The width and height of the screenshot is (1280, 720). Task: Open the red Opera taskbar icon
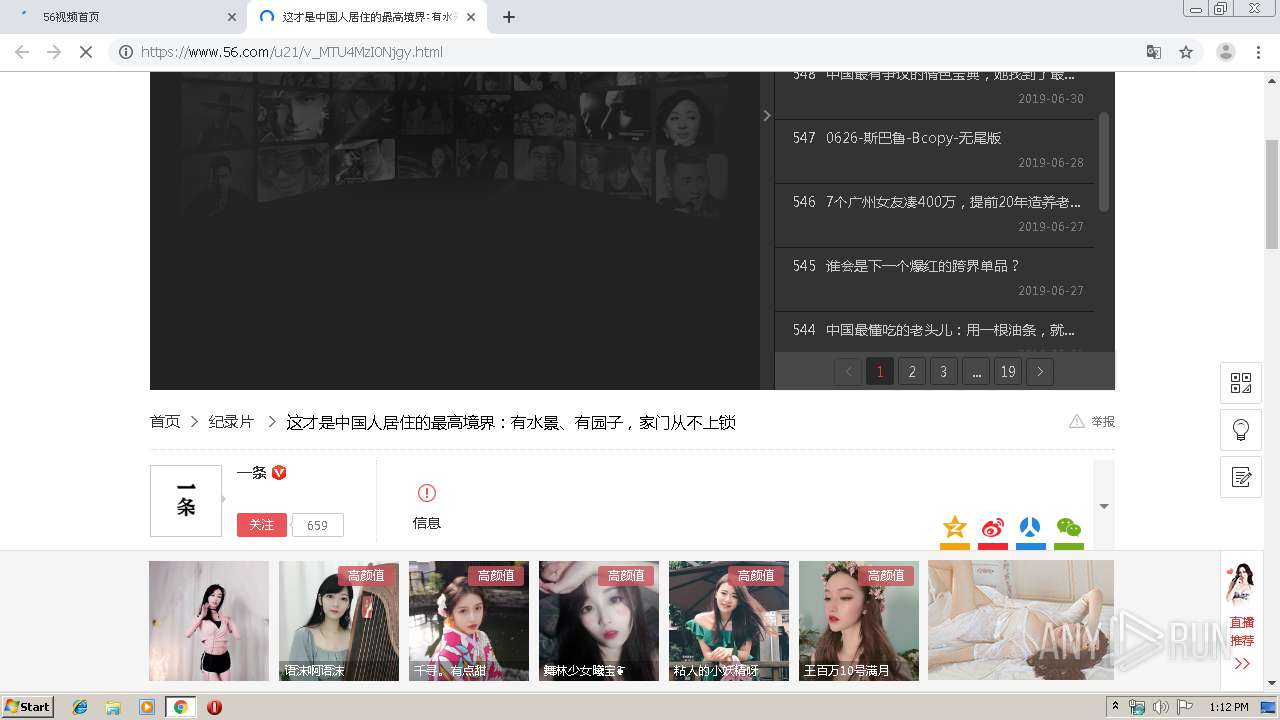point(214,707)
